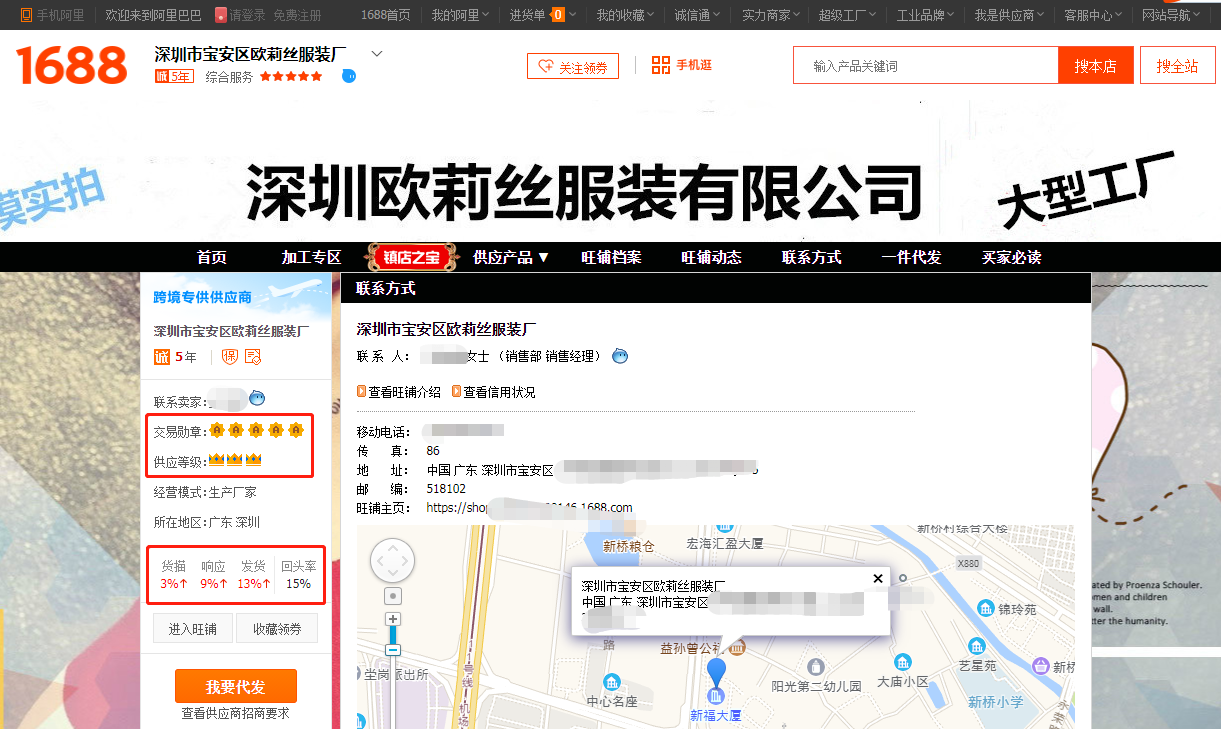Open 查看信用状况 link

[x=499, y=392]
